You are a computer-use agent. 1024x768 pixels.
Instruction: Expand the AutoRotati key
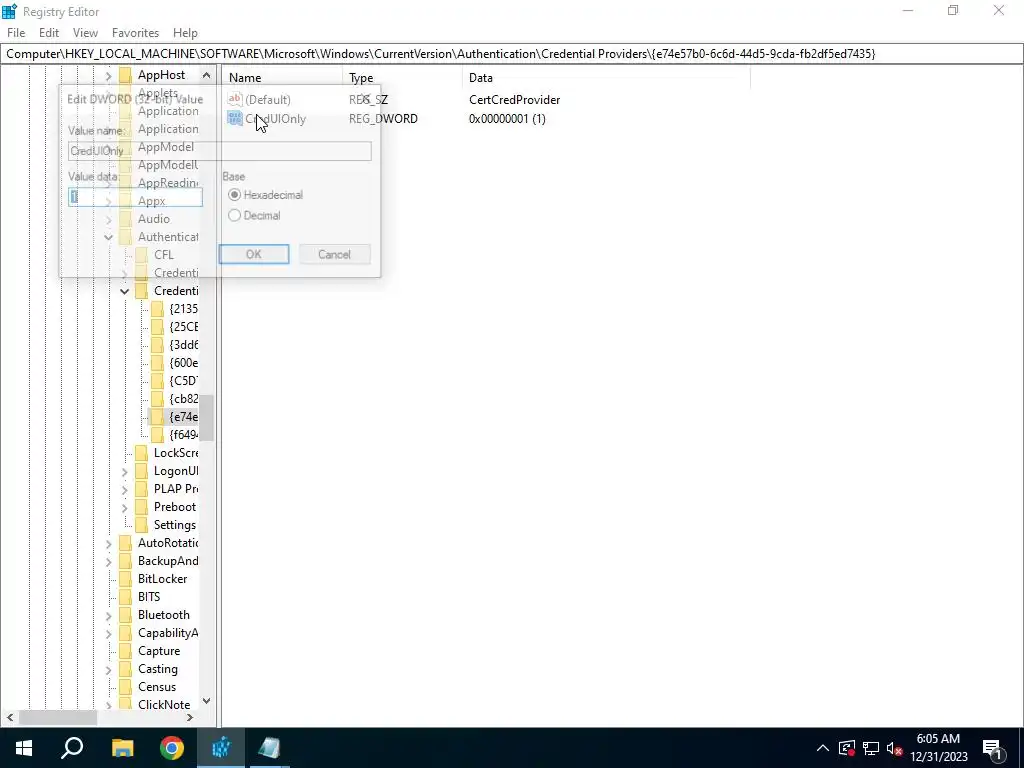pyautogui.click(x=108, y=543)
